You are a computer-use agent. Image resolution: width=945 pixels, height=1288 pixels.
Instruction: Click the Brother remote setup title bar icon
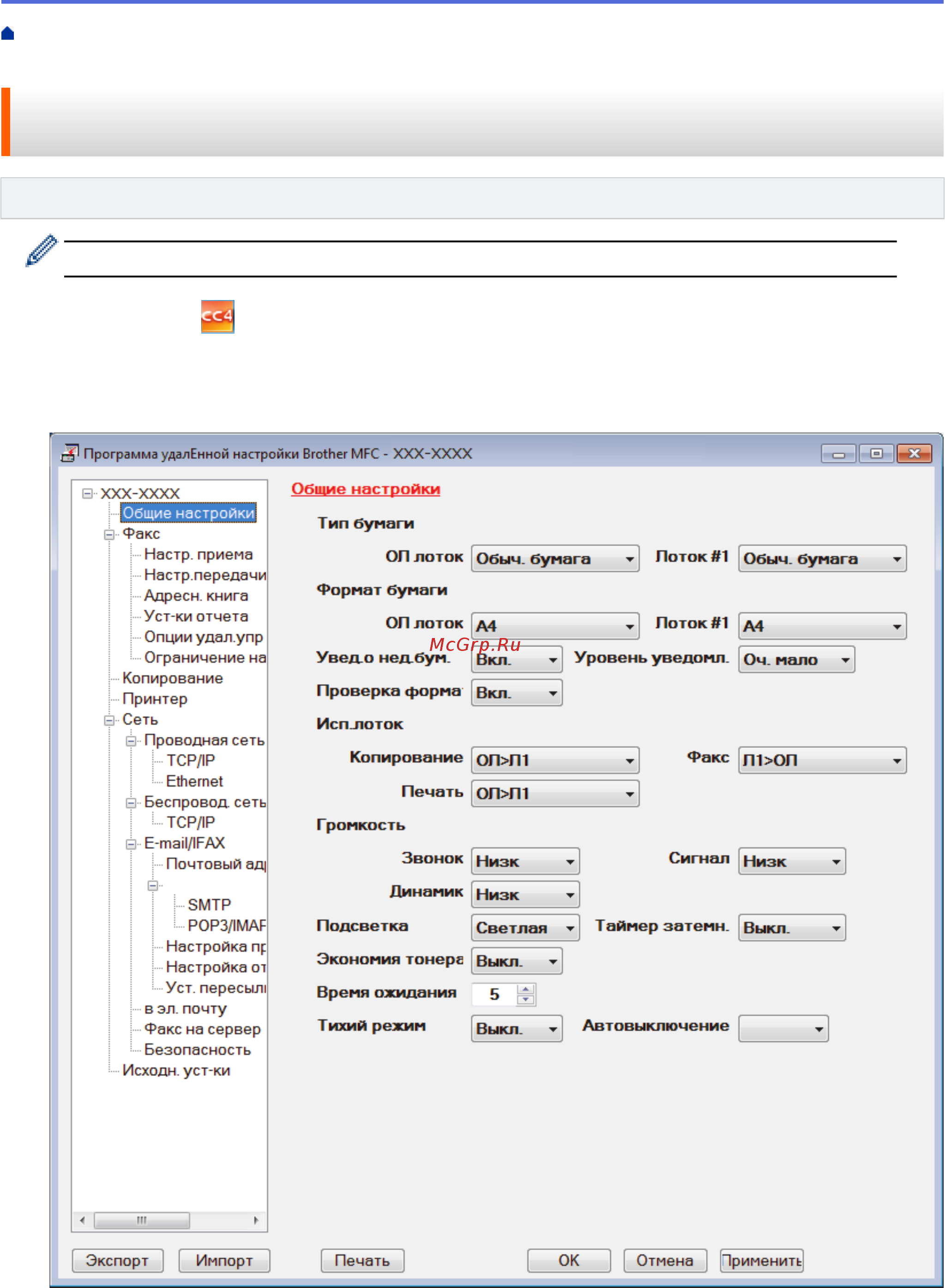point(70,453)
